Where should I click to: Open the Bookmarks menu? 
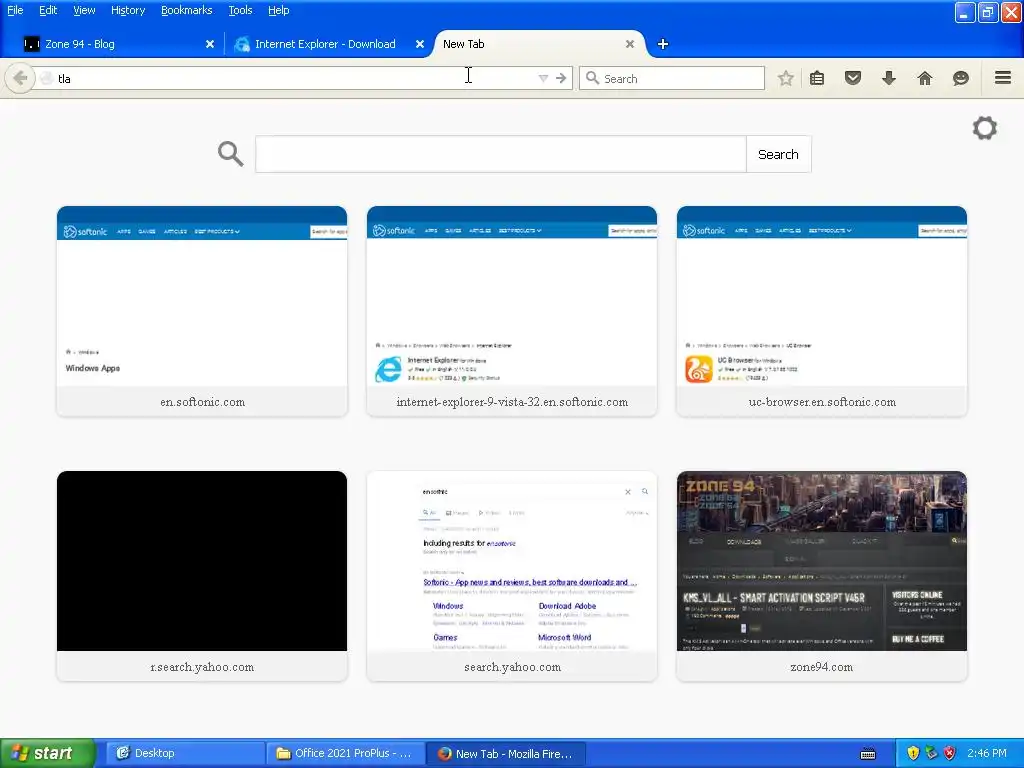(x=187, y=10)
